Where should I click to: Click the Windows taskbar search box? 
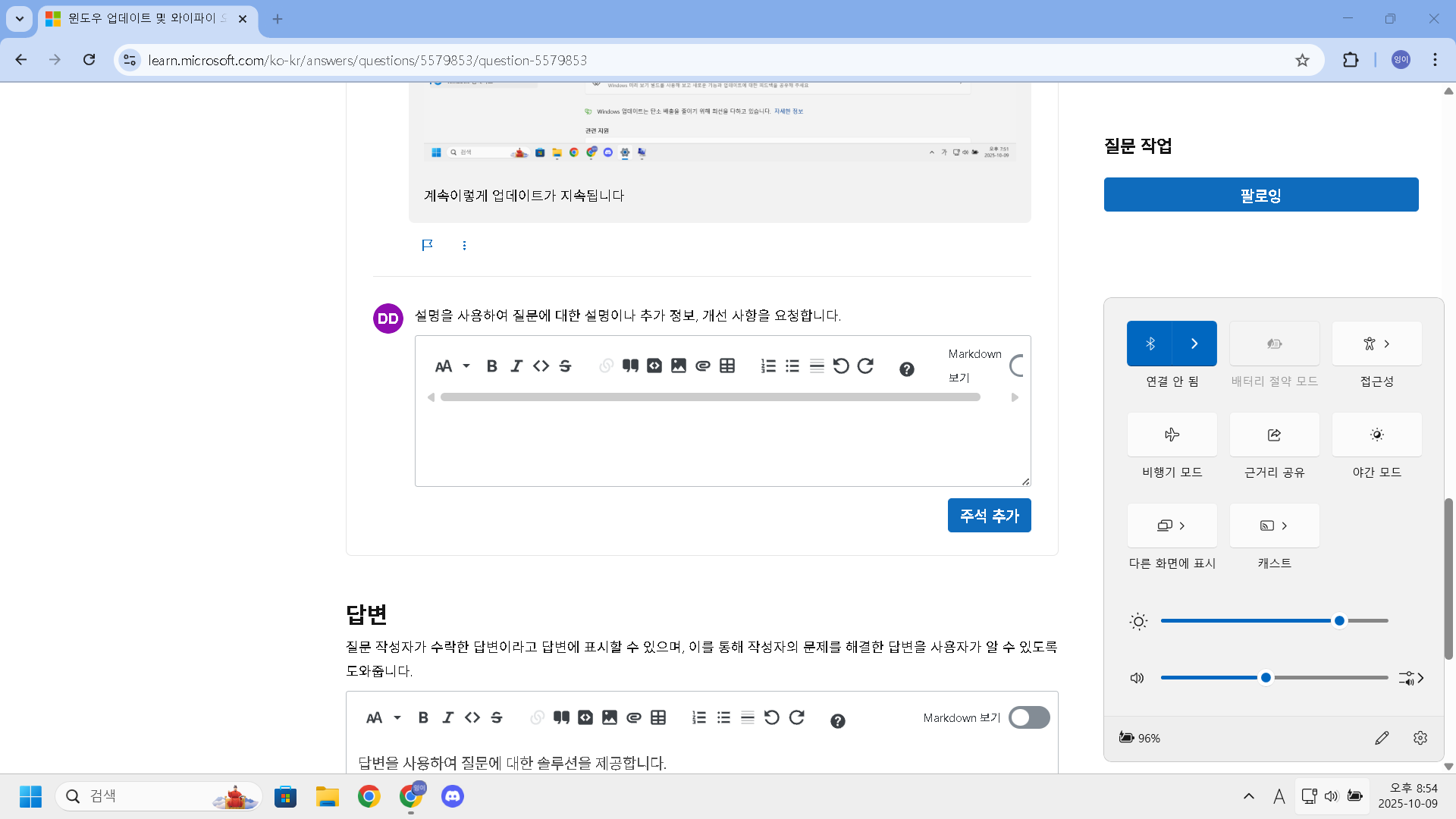(x=158, y=796)
